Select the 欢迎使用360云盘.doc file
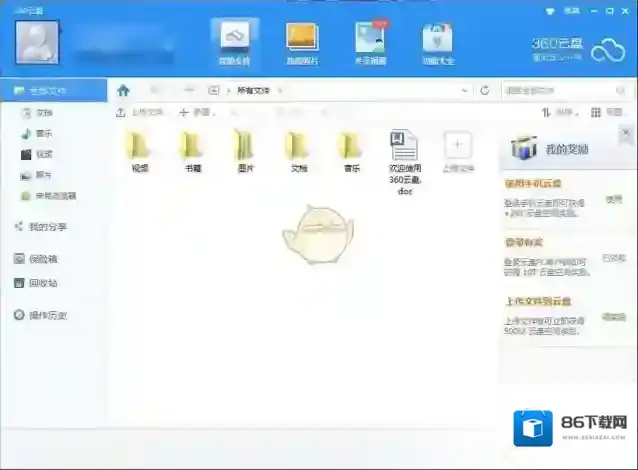Image resolution: width=638 pixels, height=470 pixels. [x=404, y=162]
